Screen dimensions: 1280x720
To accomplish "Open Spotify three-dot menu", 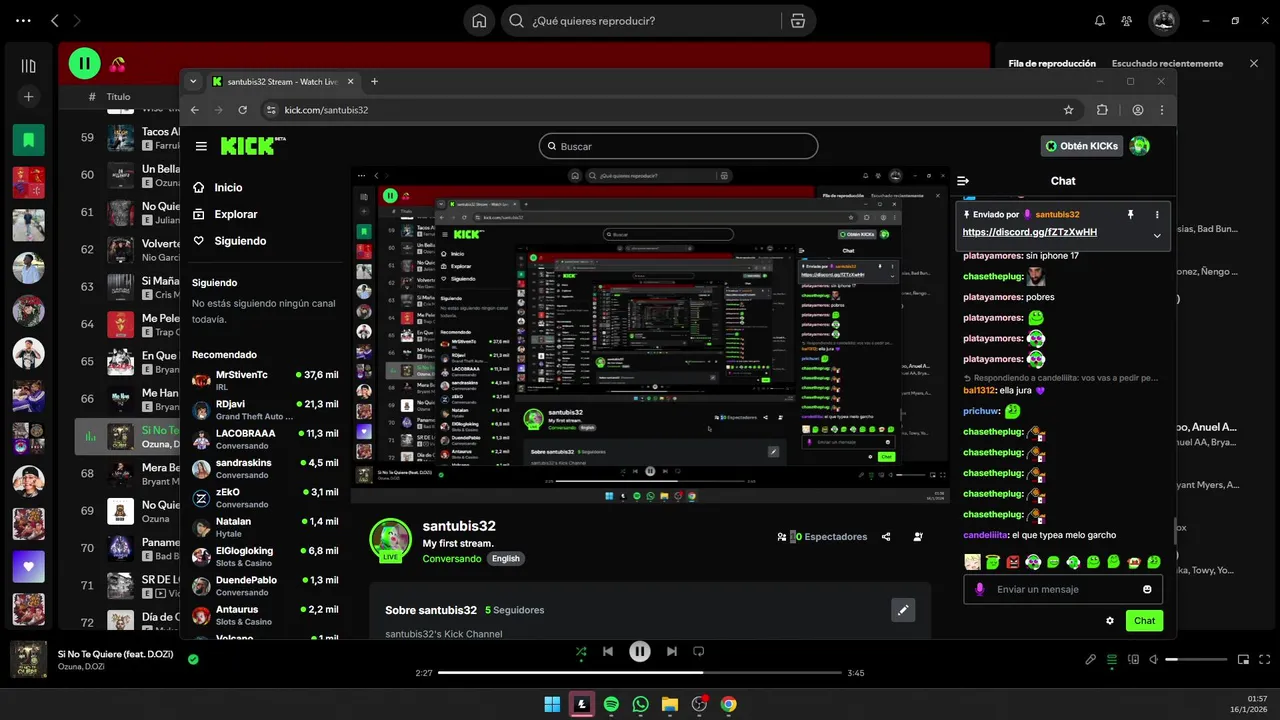I will point(24,21).
